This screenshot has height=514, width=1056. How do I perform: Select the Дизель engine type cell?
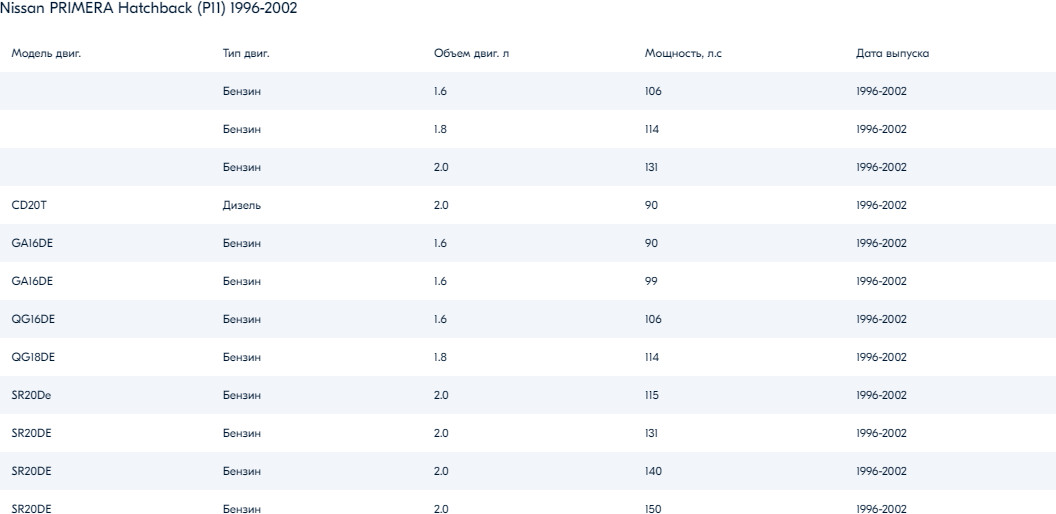[242, 205]
